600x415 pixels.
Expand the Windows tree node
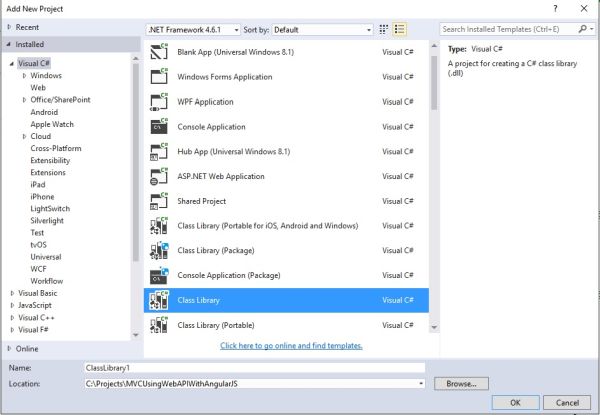tap(24, 76)
